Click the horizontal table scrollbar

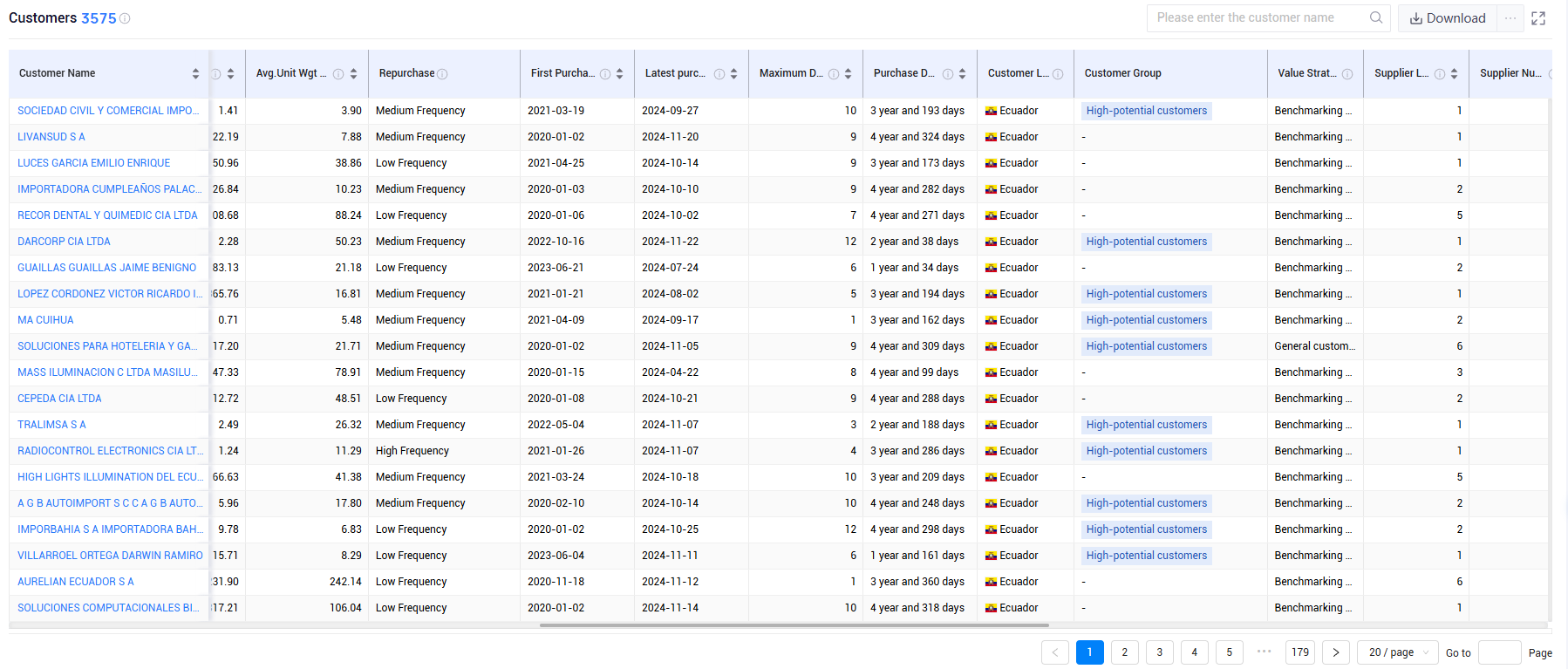(x=794, y=625)
